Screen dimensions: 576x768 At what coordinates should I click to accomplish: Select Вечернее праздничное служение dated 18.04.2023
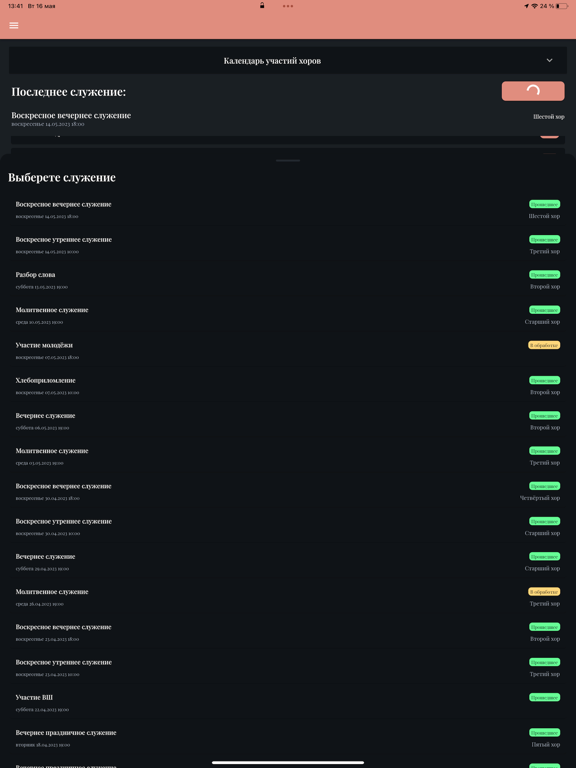click(x=288, y=738)
